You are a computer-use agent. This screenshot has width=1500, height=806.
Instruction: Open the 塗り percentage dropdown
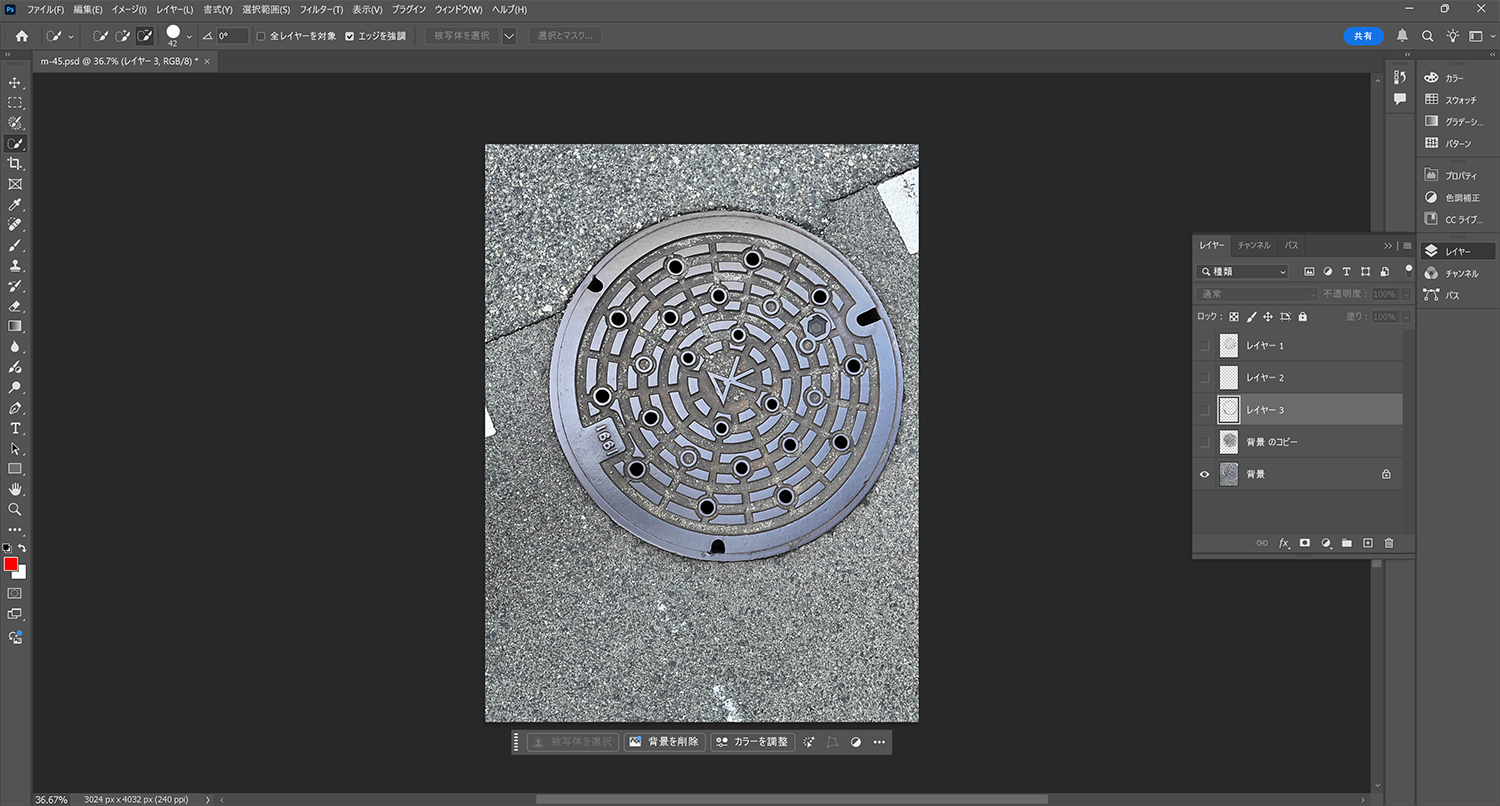pos(1408,317)
